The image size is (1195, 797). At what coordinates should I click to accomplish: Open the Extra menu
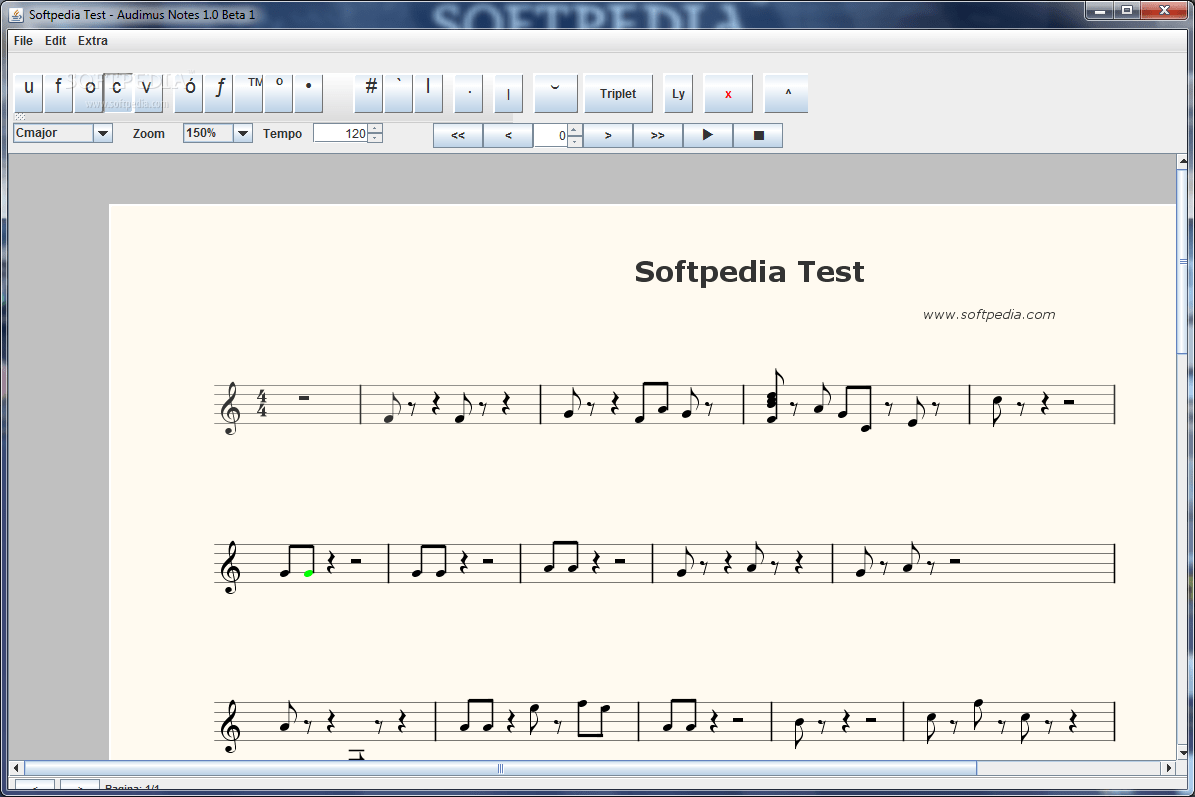pyautogui.click(x=92, y=41)
